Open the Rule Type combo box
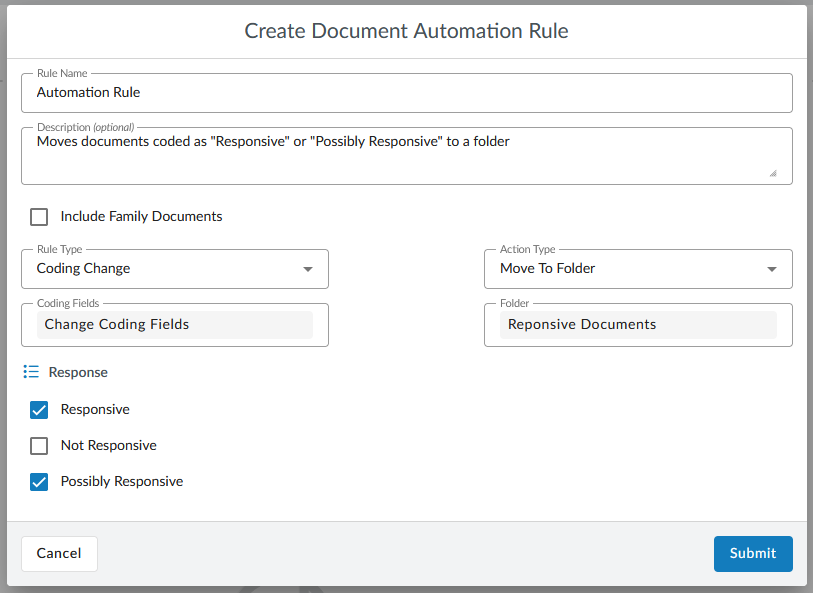Screen dimensions: 813x593 pos(175,269)
